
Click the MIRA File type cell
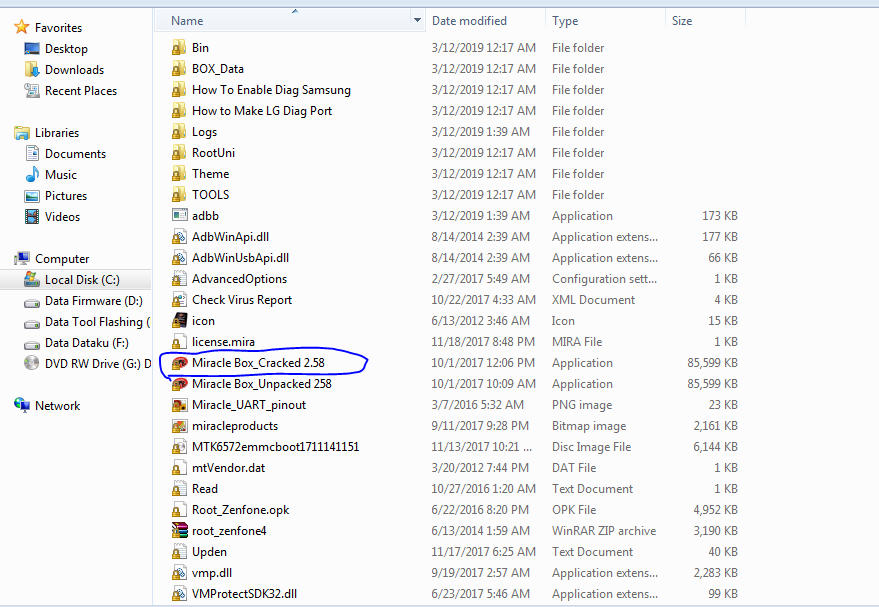[577, 342]
